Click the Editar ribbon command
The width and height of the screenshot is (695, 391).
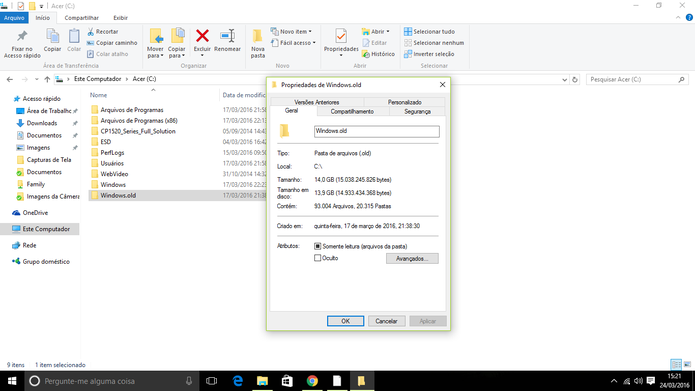pos(375,43)
